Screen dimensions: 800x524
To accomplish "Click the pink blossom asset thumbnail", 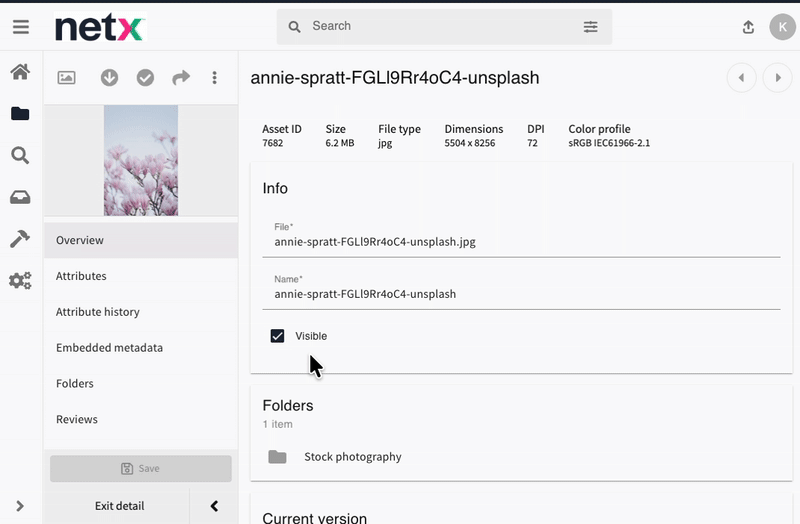I will click(x=141, y=160).
